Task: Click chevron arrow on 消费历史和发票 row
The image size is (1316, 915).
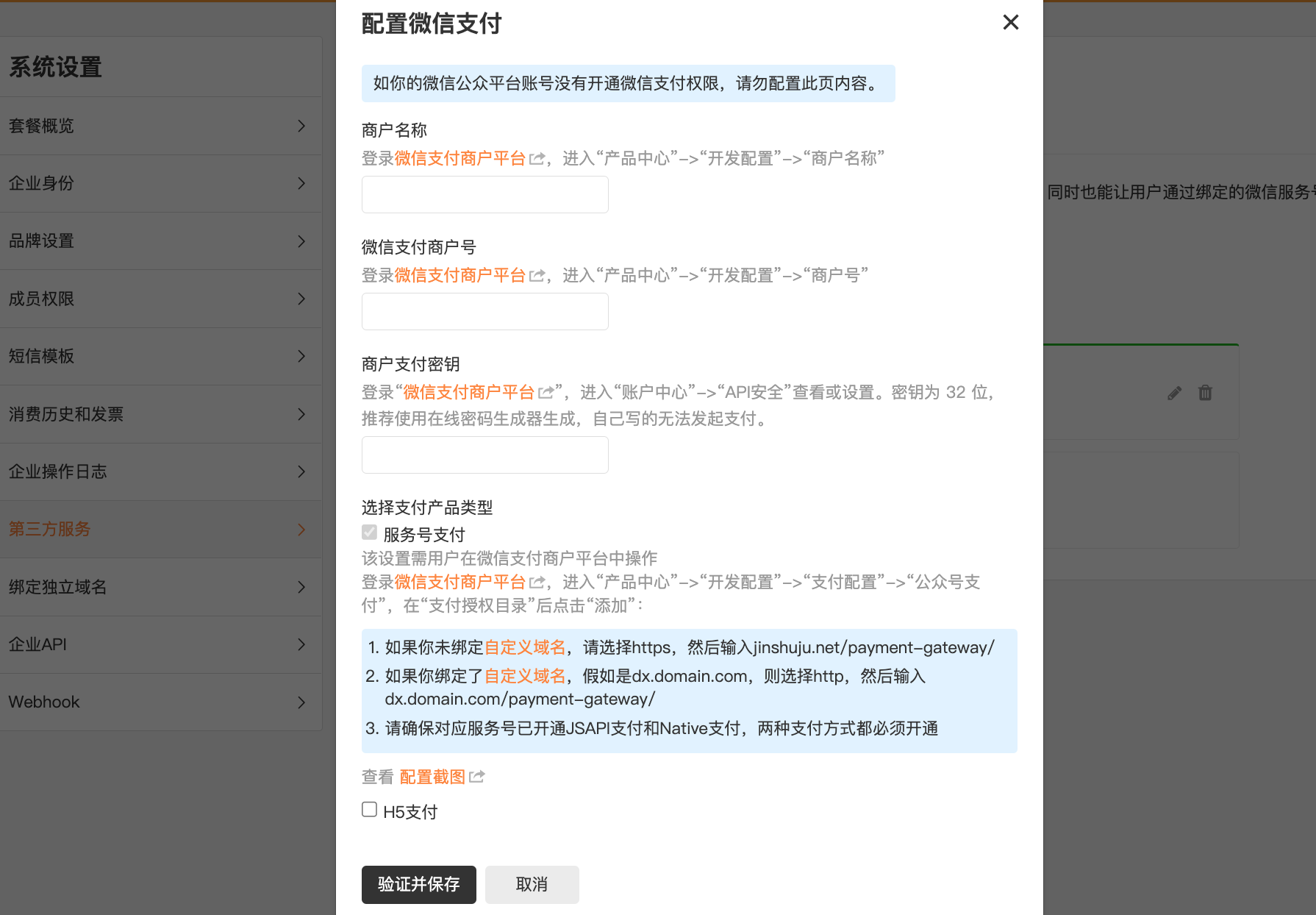Action: coord(301,414)
